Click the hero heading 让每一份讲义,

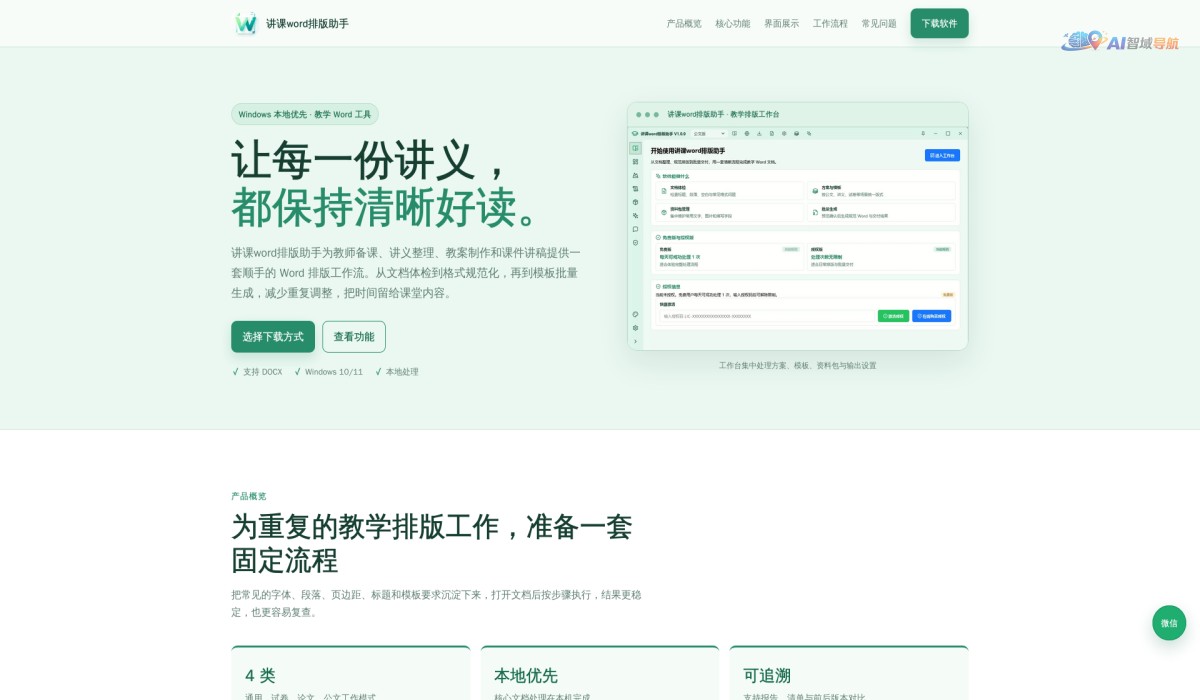[x=372, y=159]
